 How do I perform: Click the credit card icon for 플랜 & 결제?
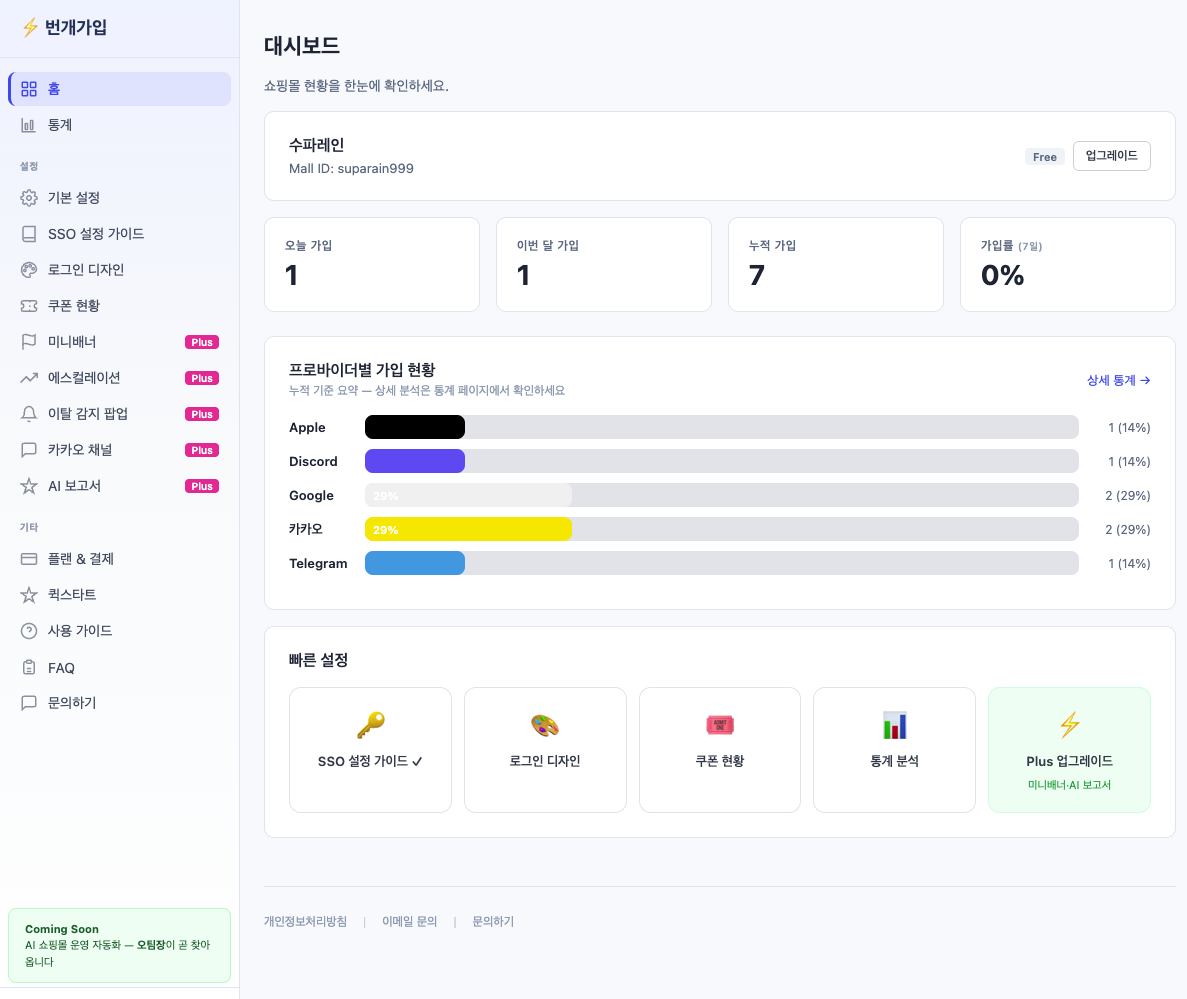(29, 559)
